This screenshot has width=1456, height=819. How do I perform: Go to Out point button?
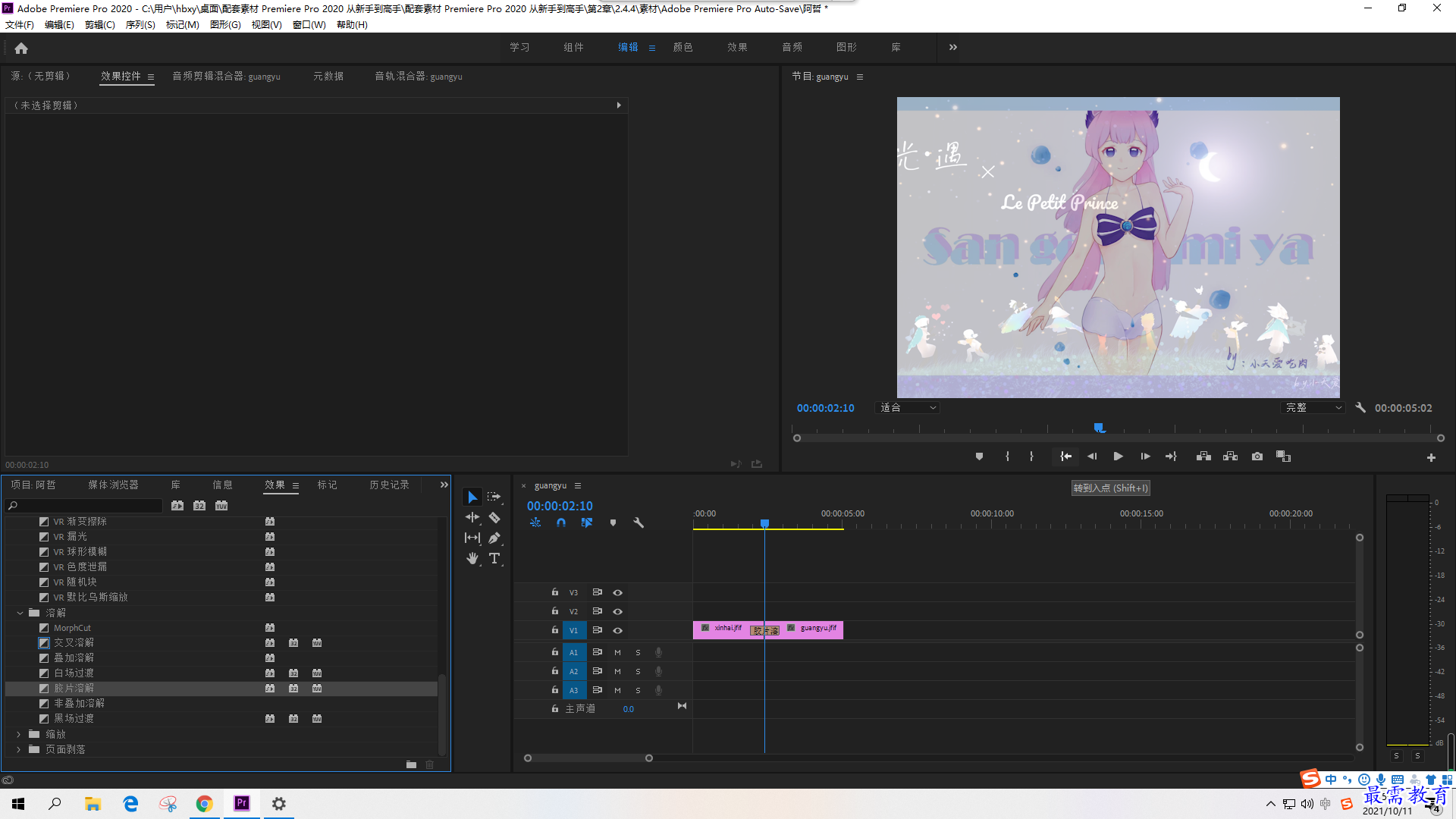tap(1171, 457)
